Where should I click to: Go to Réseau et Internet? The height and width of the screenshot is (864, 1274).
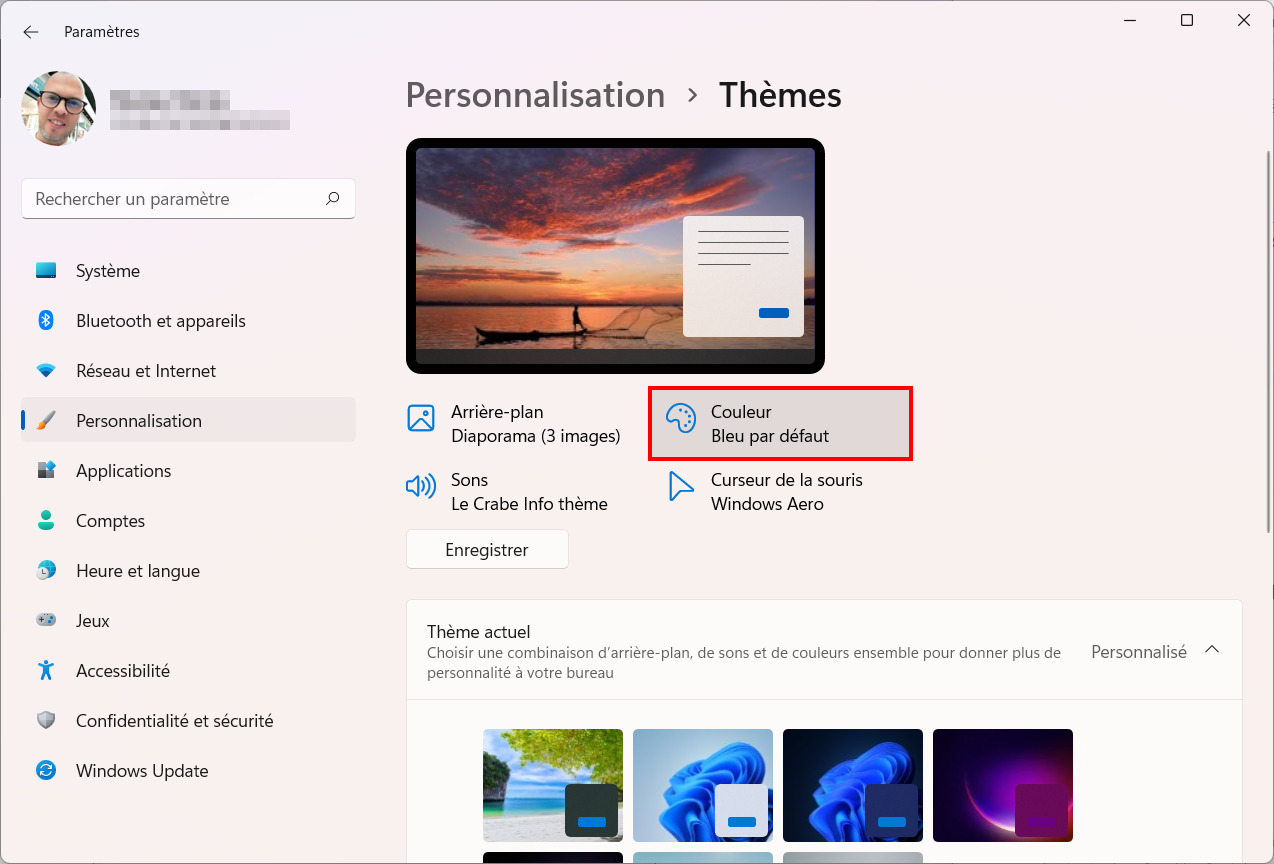click(x=188, y=371)
